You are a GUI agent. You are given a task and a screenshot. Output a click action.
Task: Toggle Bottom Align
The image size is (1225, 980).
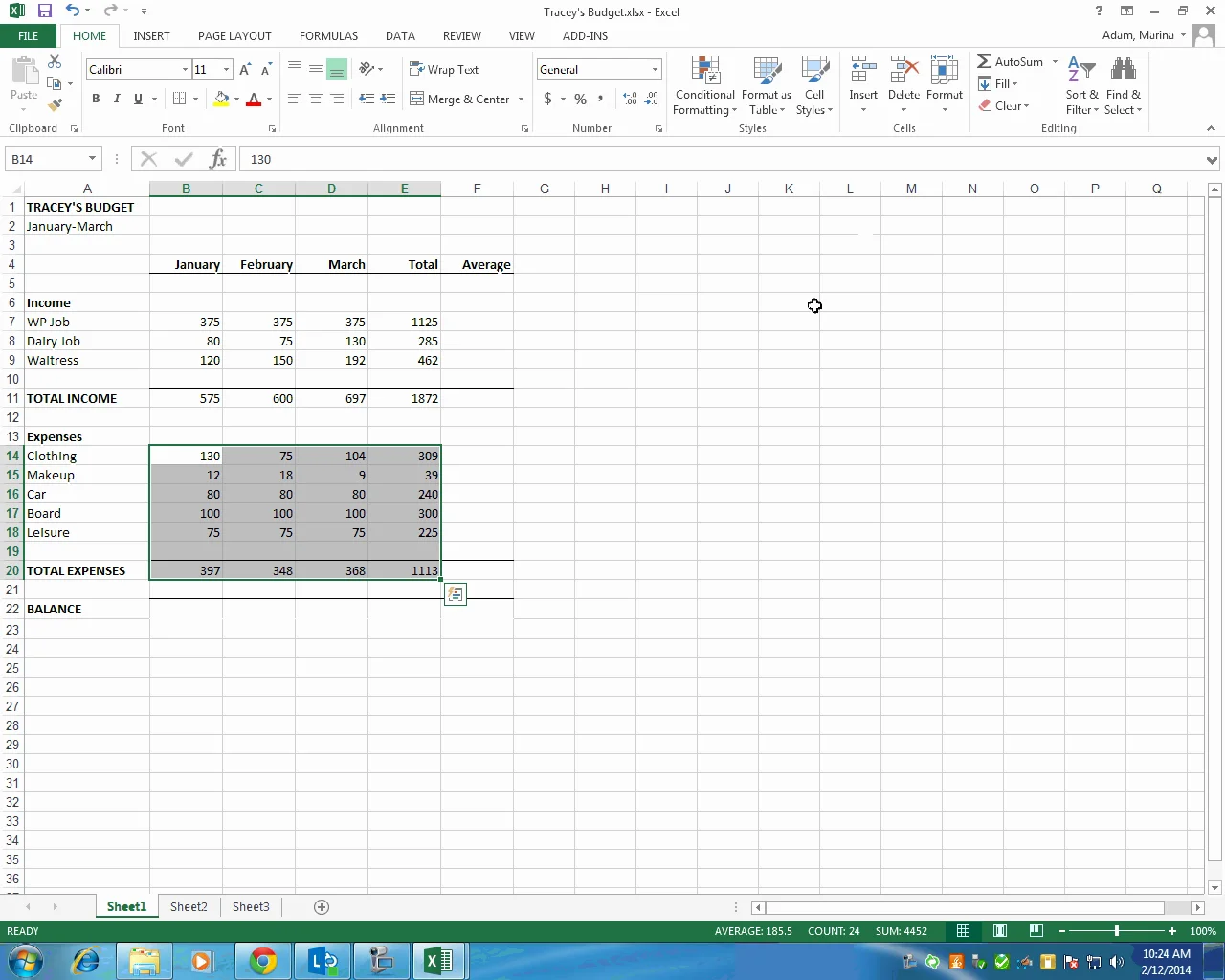point(336,69)
